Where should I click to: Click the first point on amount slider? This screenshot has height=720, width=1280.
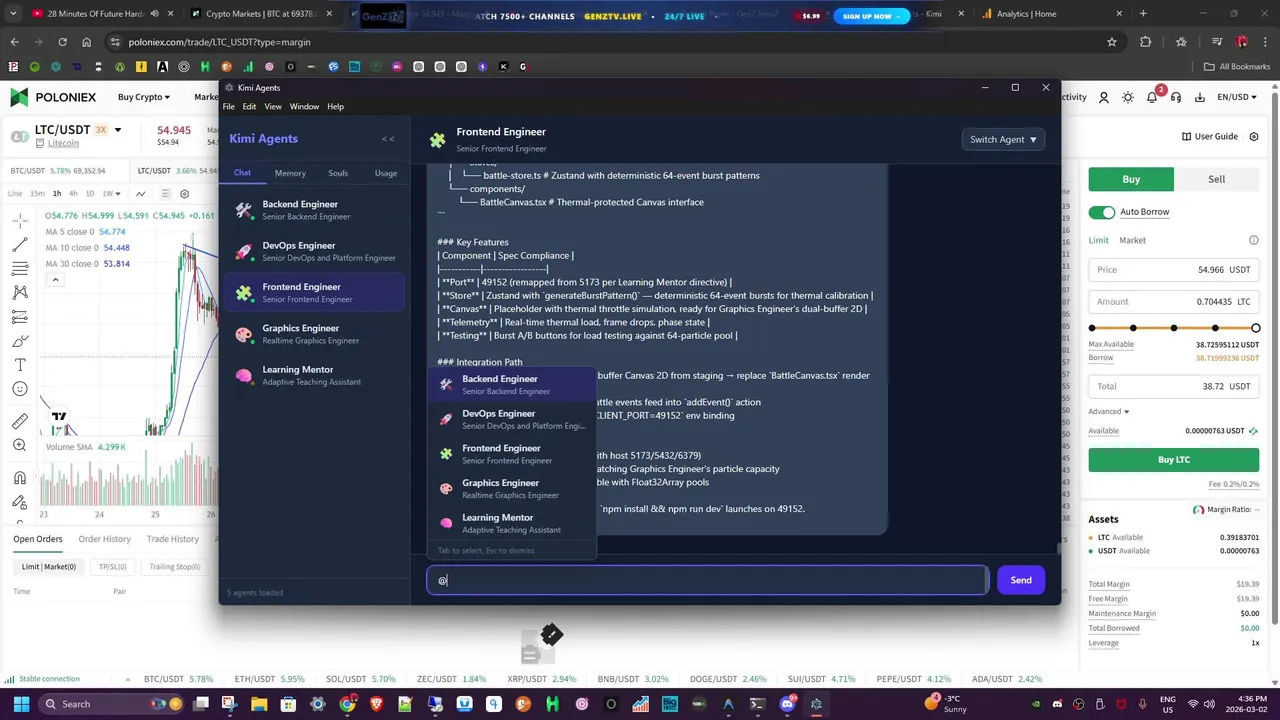click(1092, 328)
